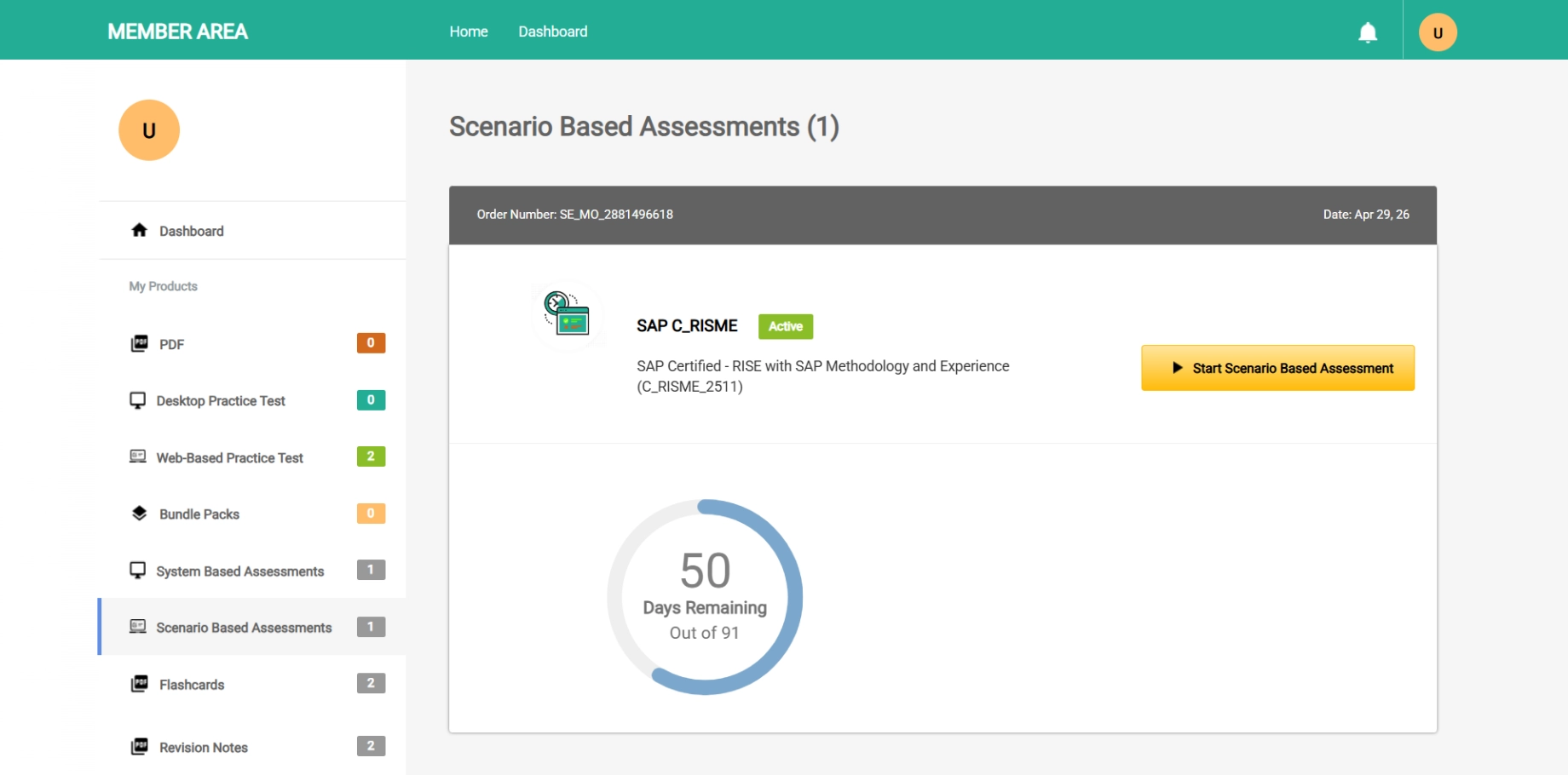Click the SAP C_RISME product thumbnail icon

pos(568,314)
